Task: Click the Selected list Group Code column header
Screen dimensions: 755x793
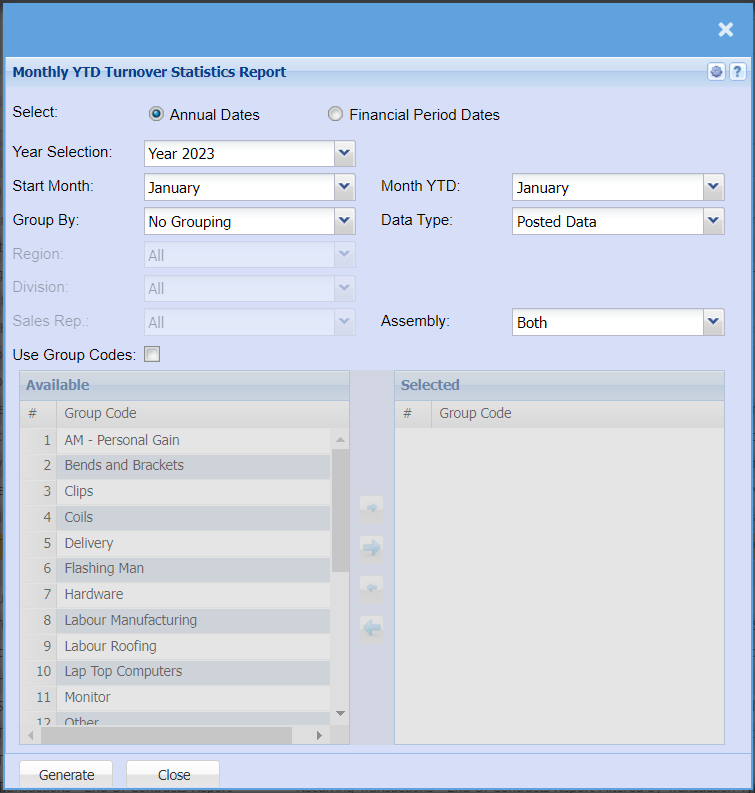Action: 578,414
